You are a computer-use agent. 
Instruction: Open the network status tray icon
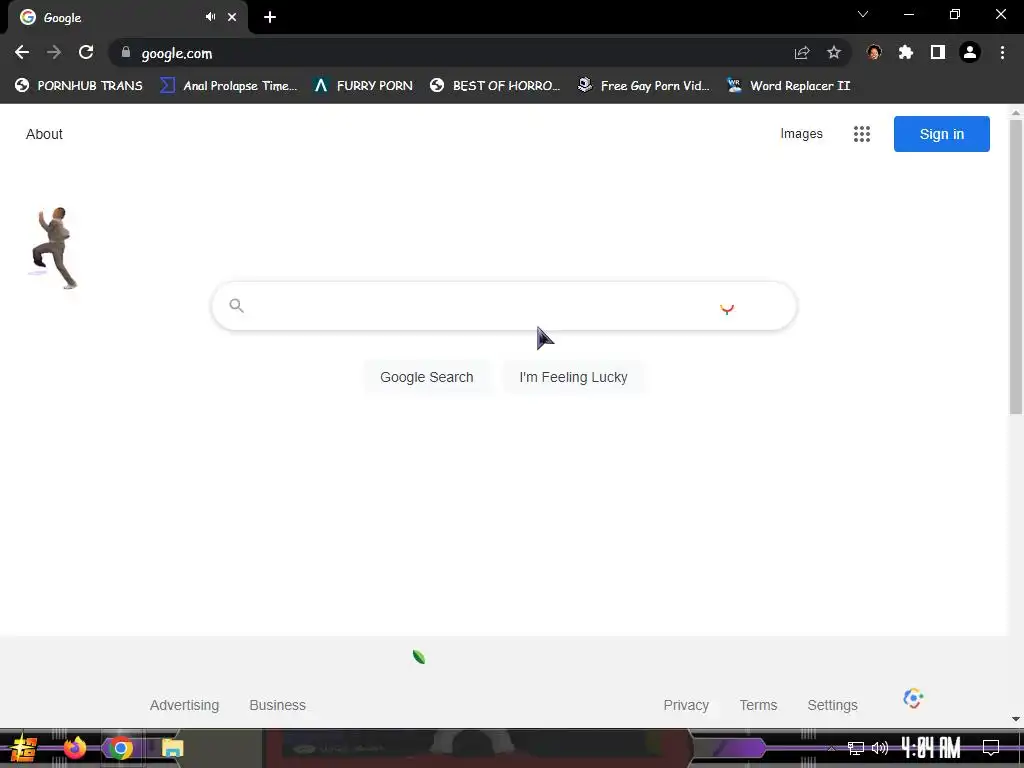[x=856, y=748]
